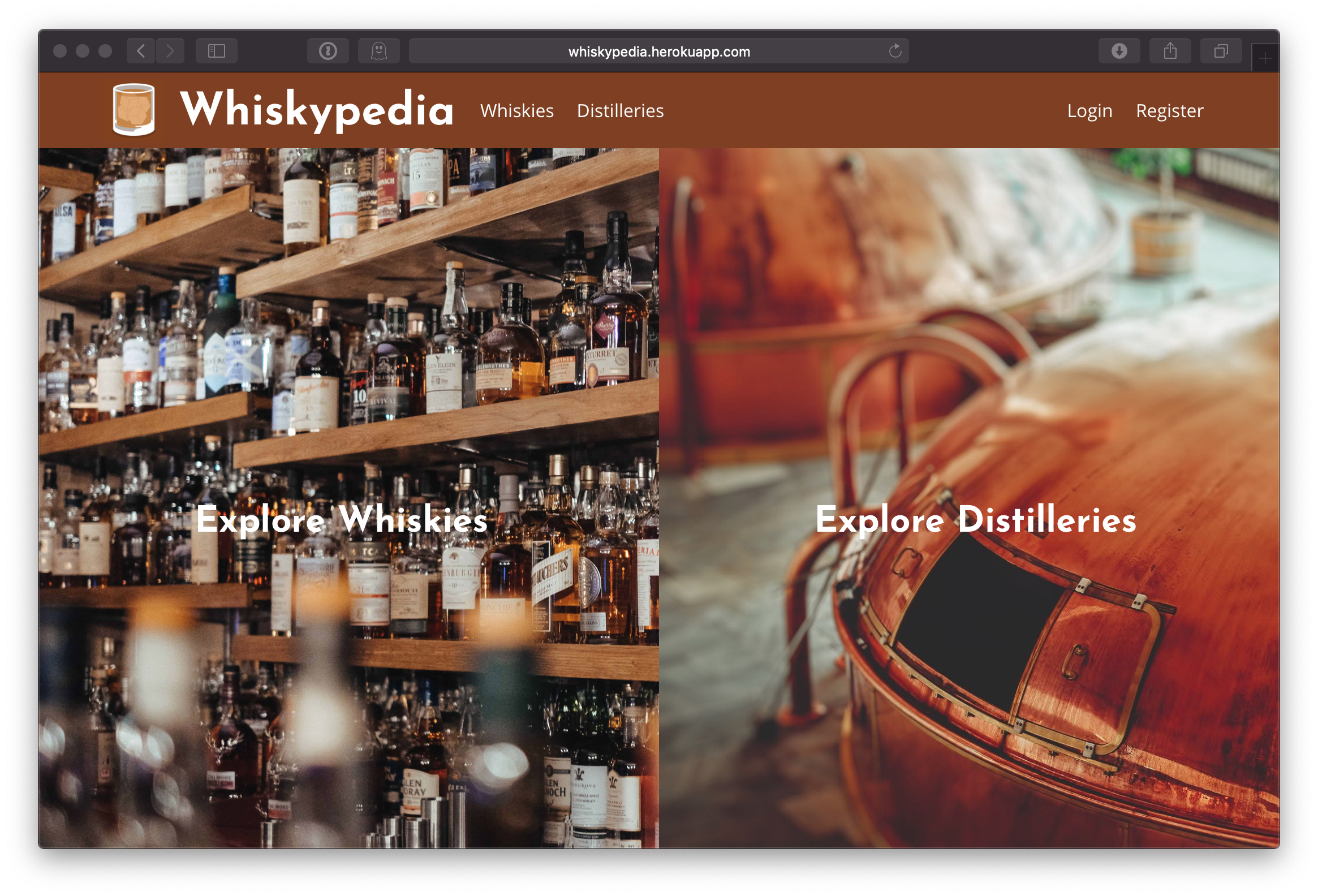This screenshot has height=896, width=1318.
Task: Click the Login link
Action: click(x=1089, y=110)
